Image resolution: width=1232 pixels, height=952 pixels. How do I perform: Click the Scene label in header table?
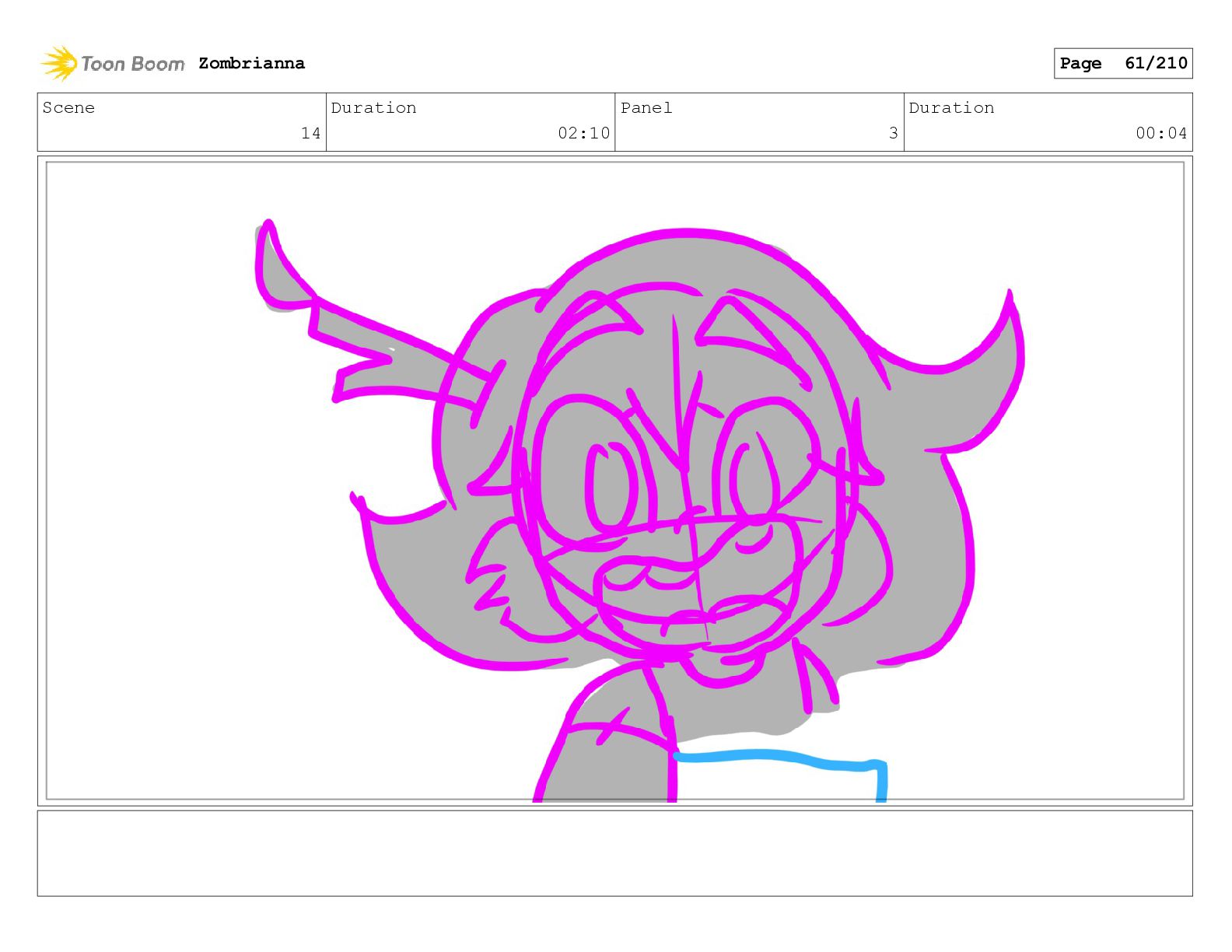[68, 107]
